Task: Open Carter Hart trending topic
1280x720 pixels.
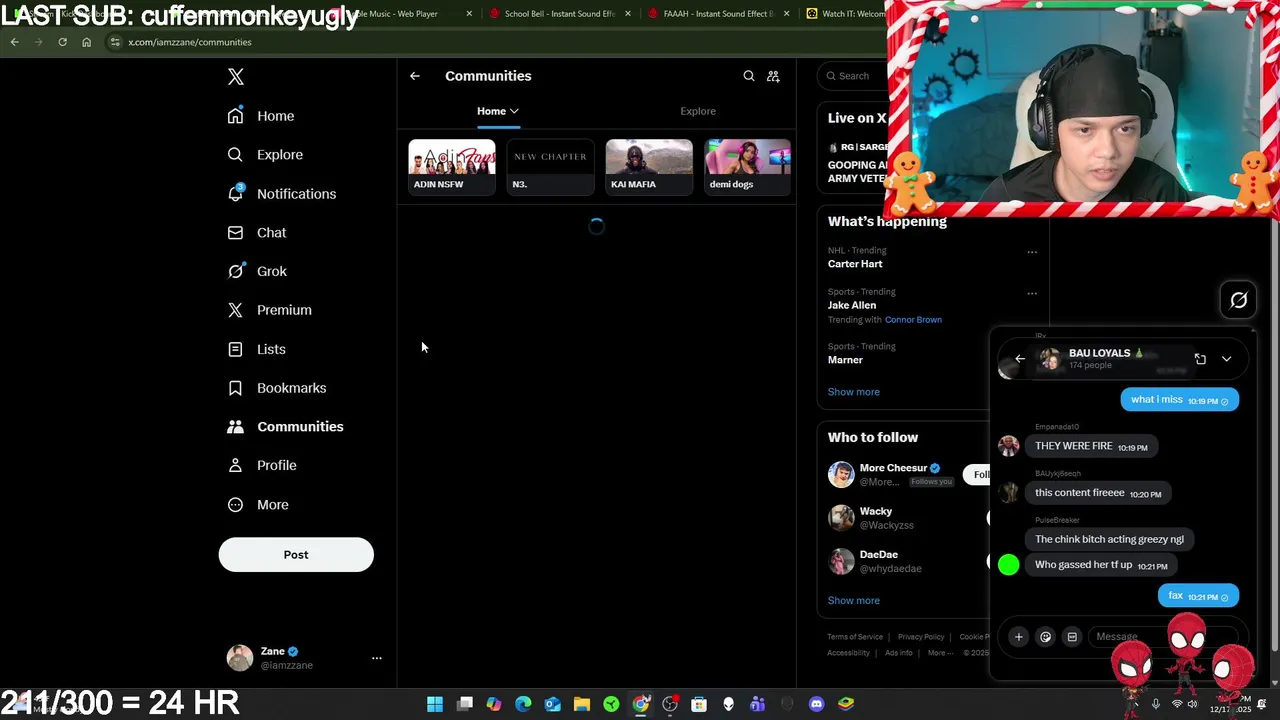Action: pos(855,264)
